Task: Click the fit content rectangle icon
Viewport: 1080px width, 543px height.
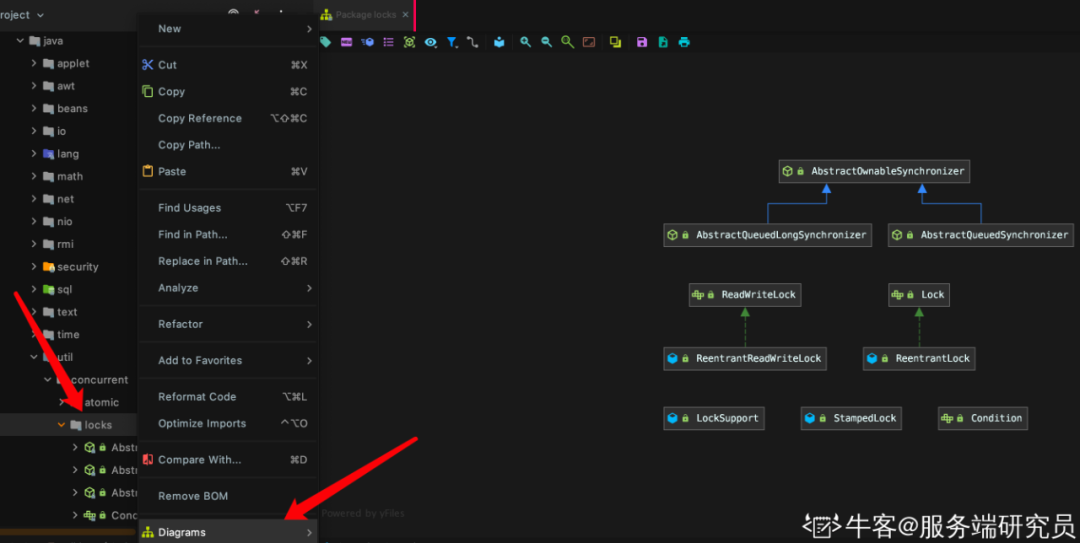Action: [x=589, y=42]
